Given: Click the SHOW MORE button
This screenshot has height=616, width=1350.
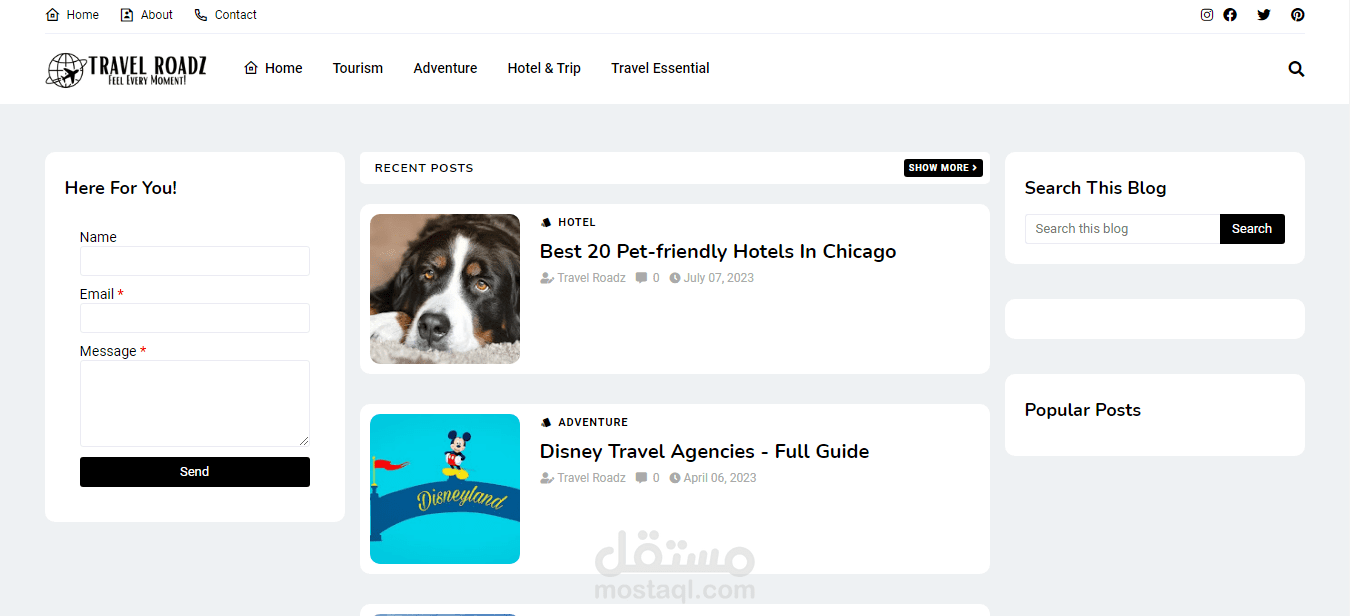Looking at the screenshot, I should click(x=943, y=168).
